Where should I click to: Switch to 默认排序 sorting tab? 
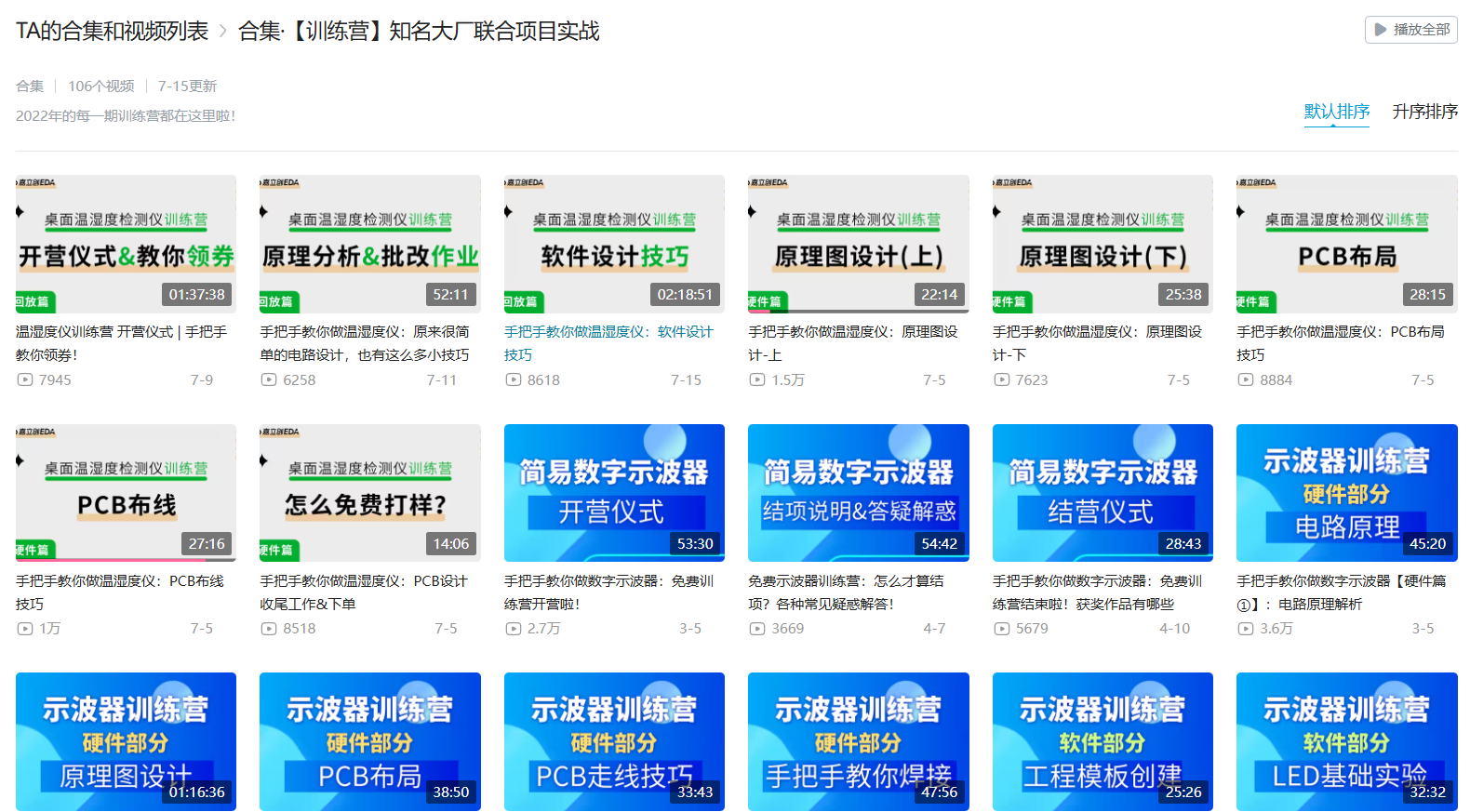click(1337, 112)
